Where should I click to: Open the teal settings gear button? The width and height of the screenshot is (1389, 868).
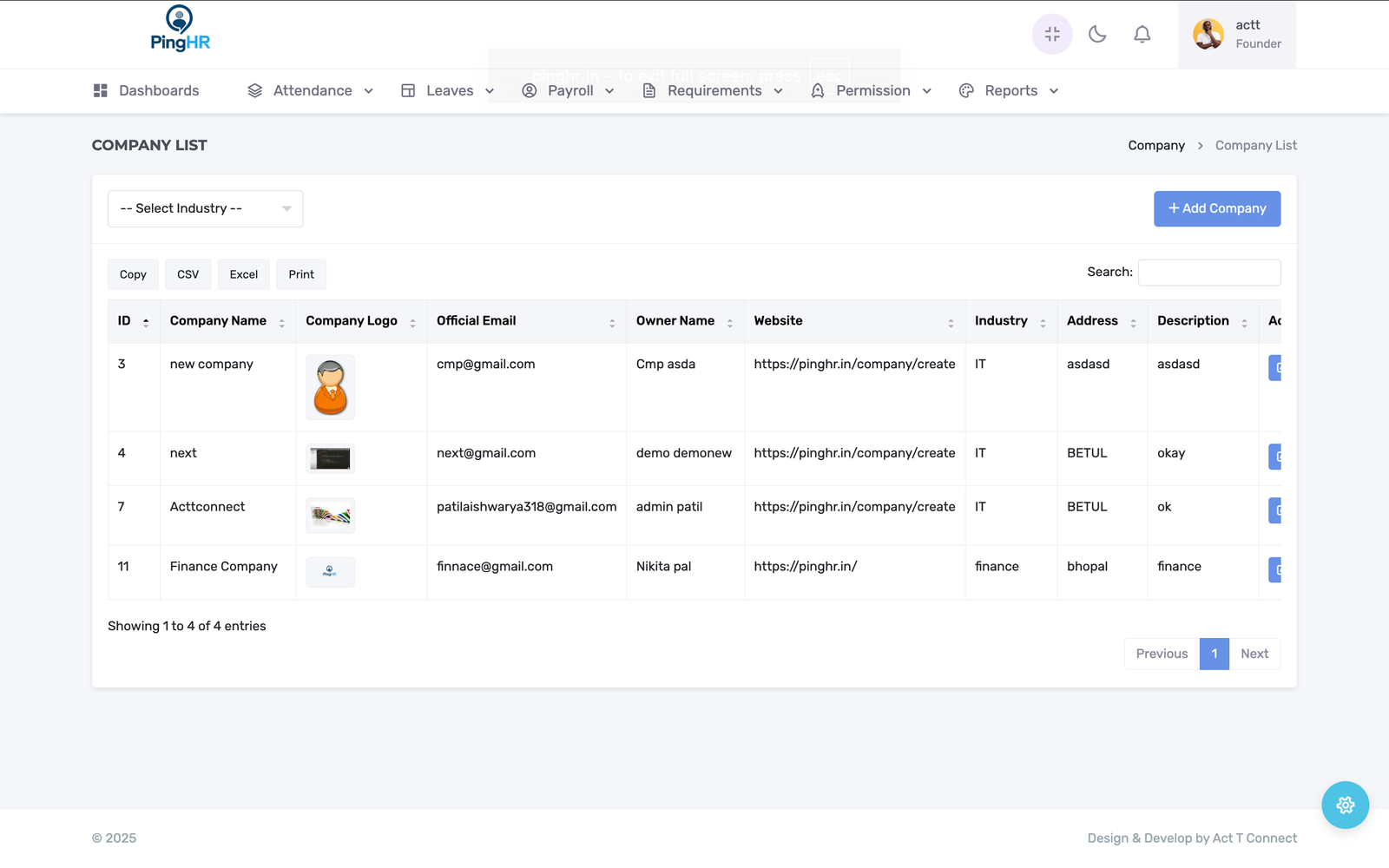1345,806
